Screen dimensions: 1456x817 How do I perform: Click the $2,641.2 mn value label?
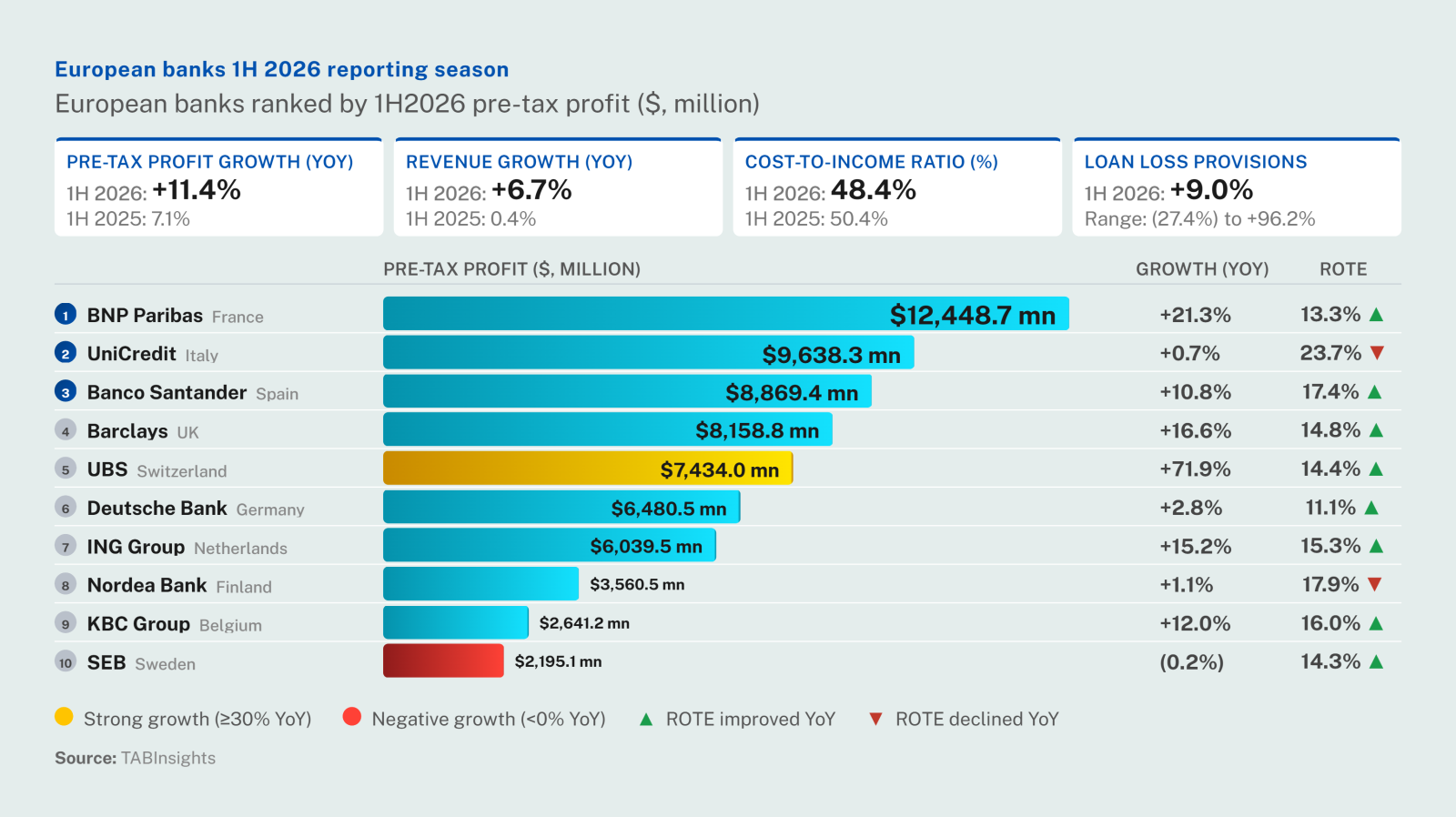click(x=584, y=623)
